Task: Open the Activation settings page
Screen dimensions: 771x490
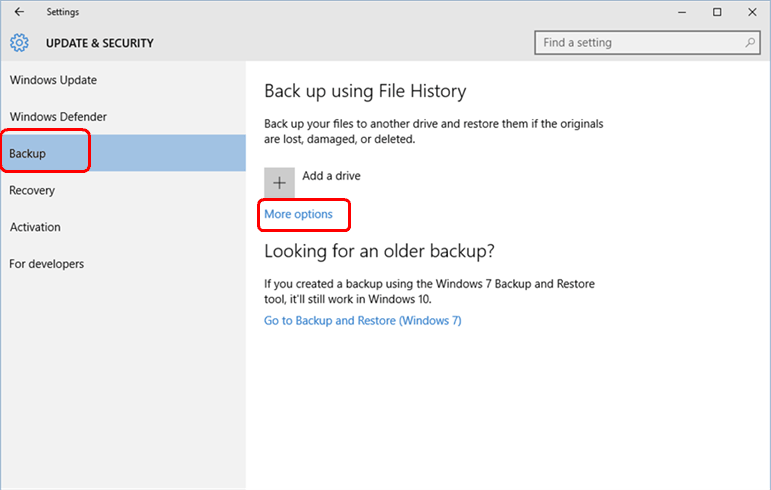Action: [x=35, y=227]
